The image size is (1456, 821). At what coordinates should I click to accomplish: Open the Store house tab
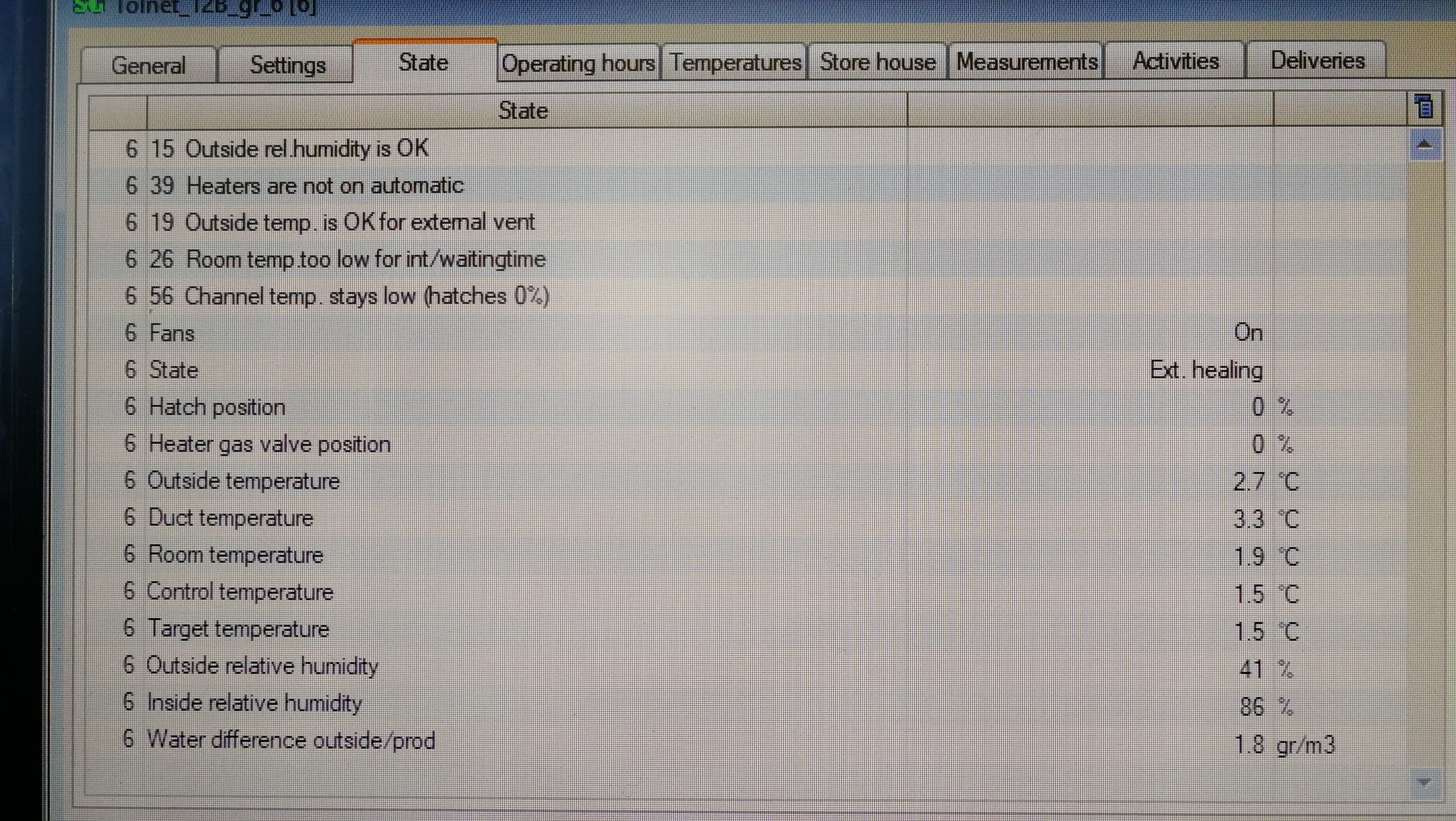point(877,62)
